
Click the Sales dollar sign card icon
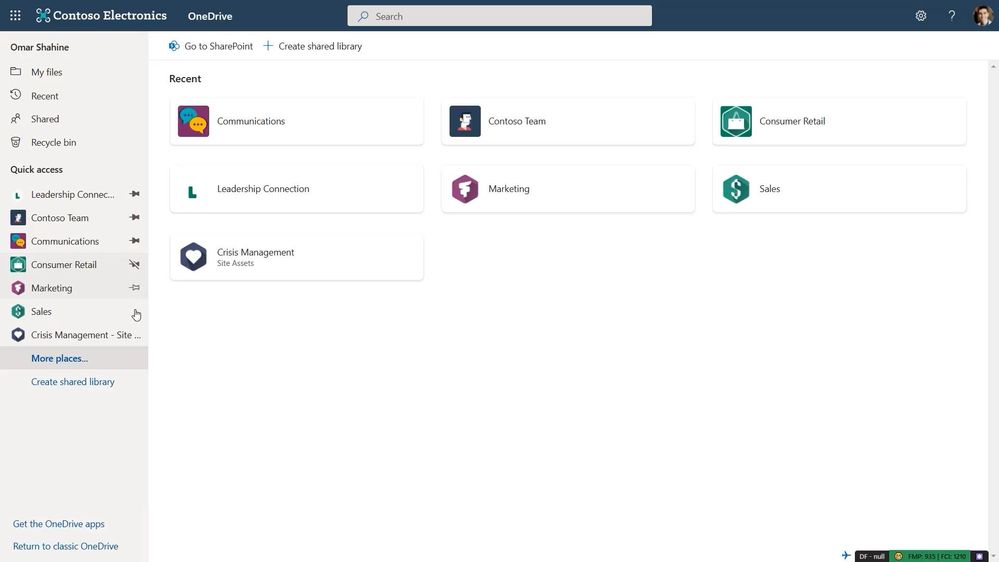click(x=736, y=189)
